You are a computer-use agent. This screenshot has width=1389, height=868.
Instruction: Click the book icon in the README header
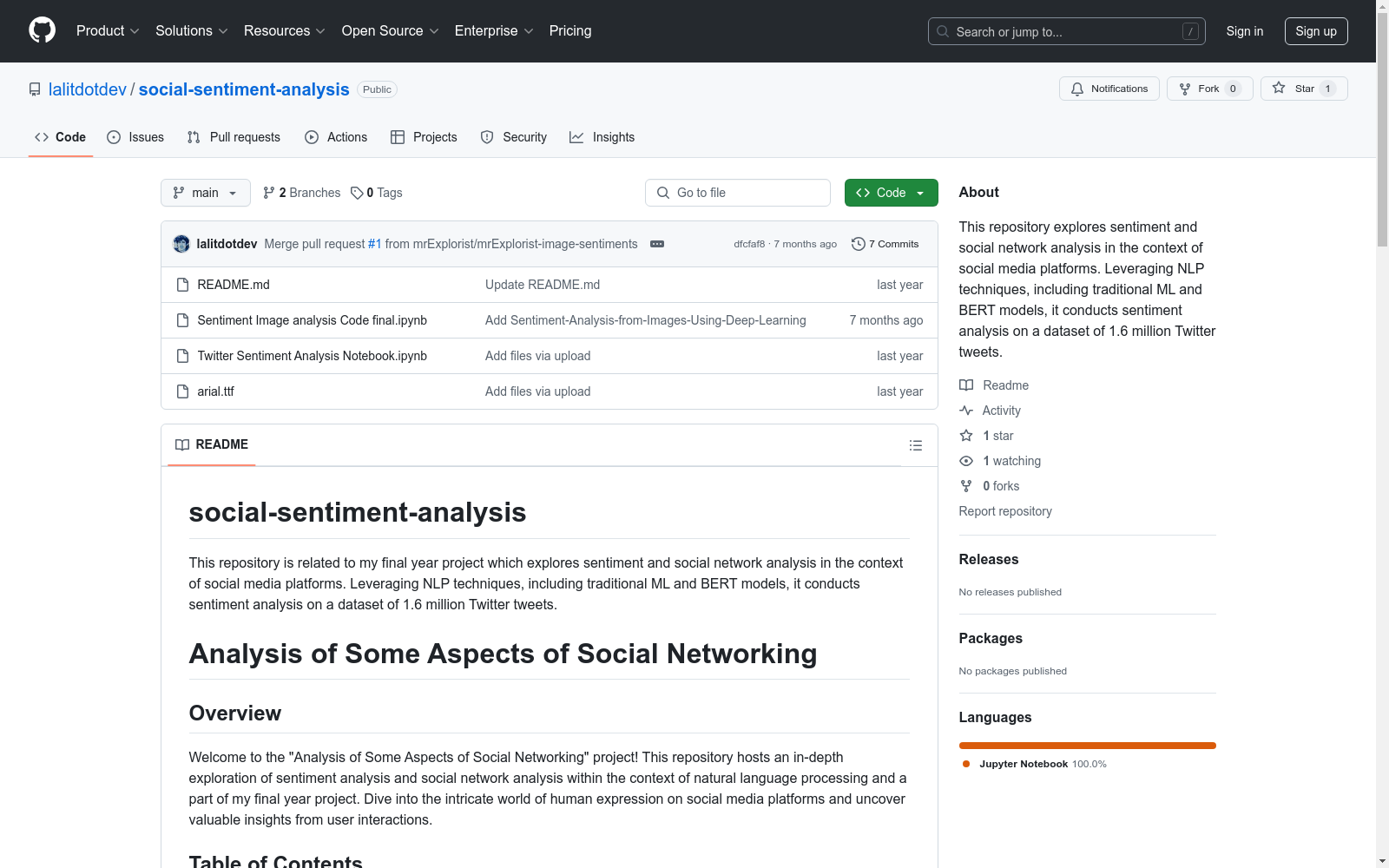point(182,444)
